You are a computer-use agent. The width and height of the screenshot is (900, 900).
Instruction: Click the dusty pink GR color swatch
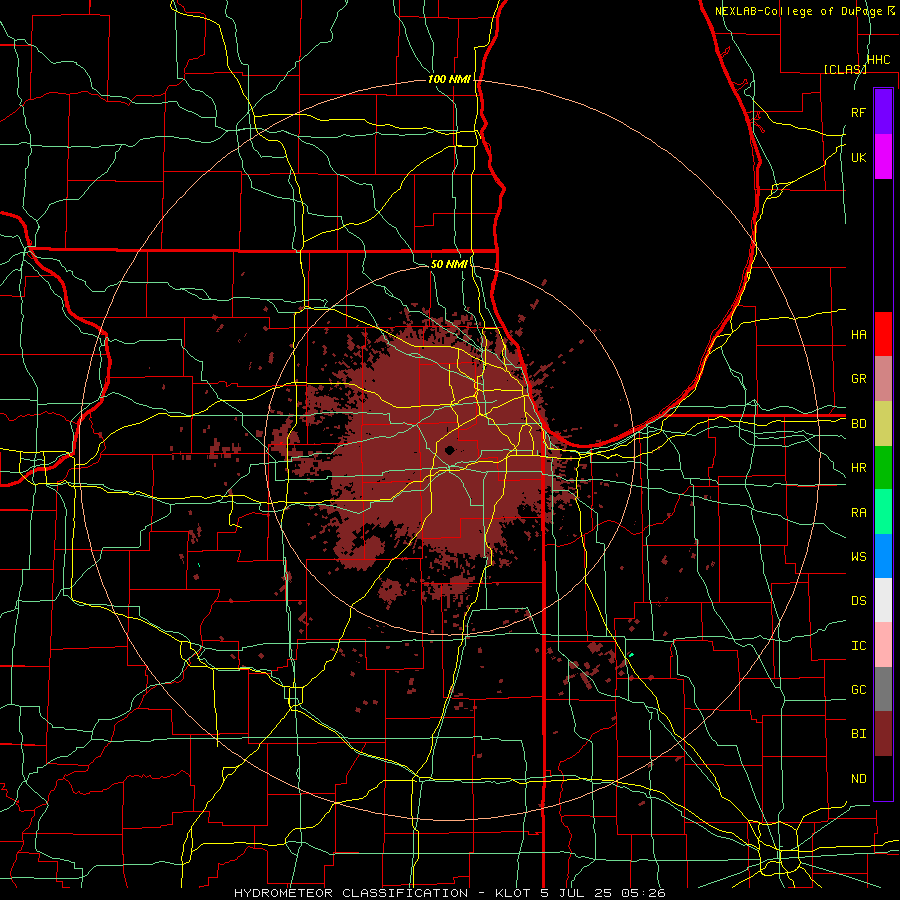click(883, 379)
